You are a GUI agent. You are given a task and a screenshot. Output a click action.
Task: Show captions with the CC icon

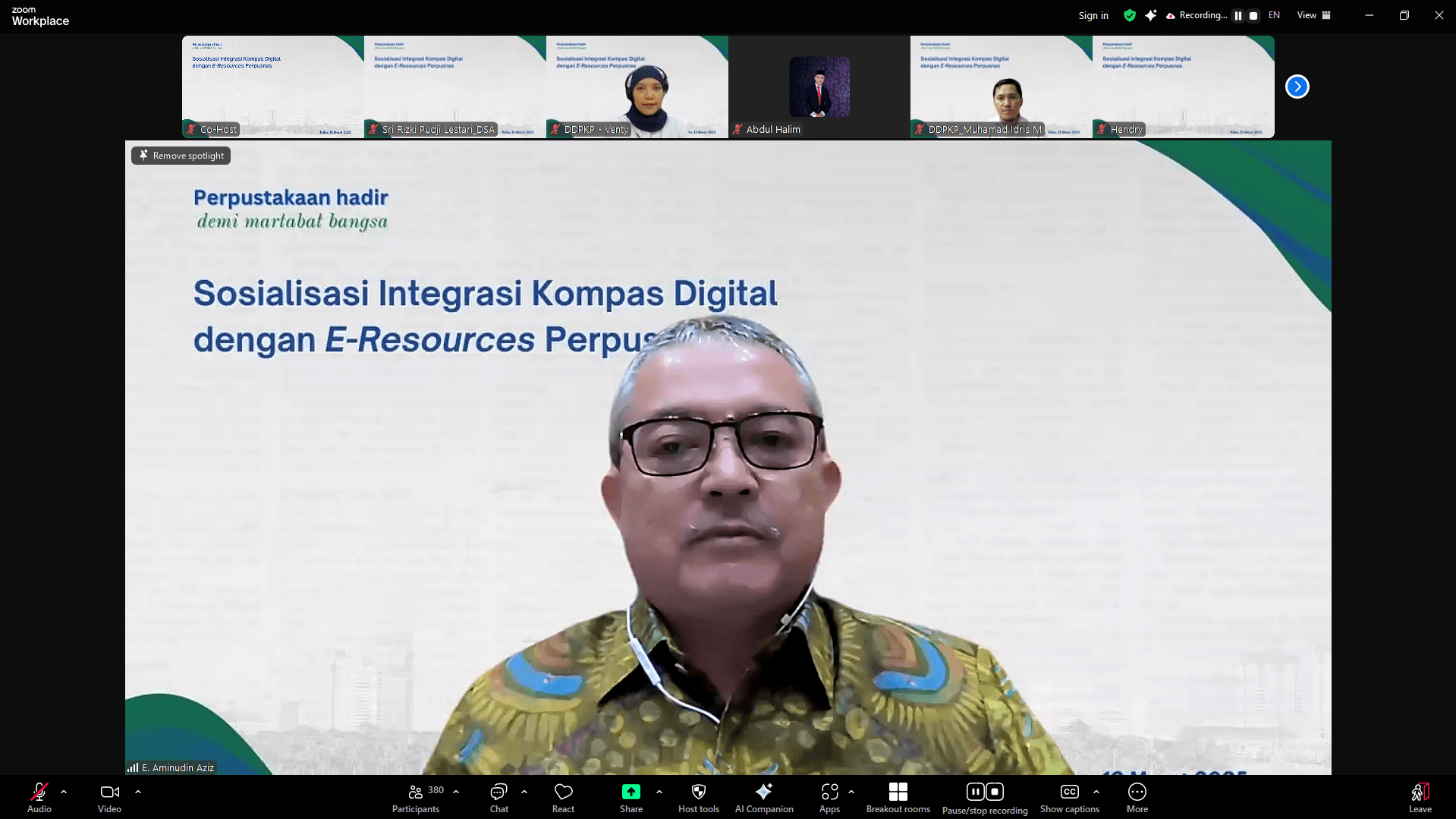(x=1070, y=792)
